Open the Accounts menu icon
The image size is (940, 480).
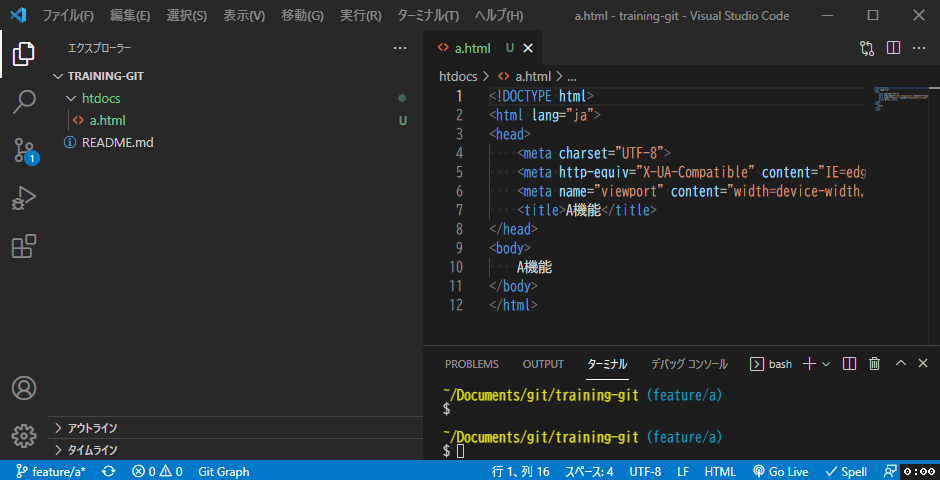[23, 388]
